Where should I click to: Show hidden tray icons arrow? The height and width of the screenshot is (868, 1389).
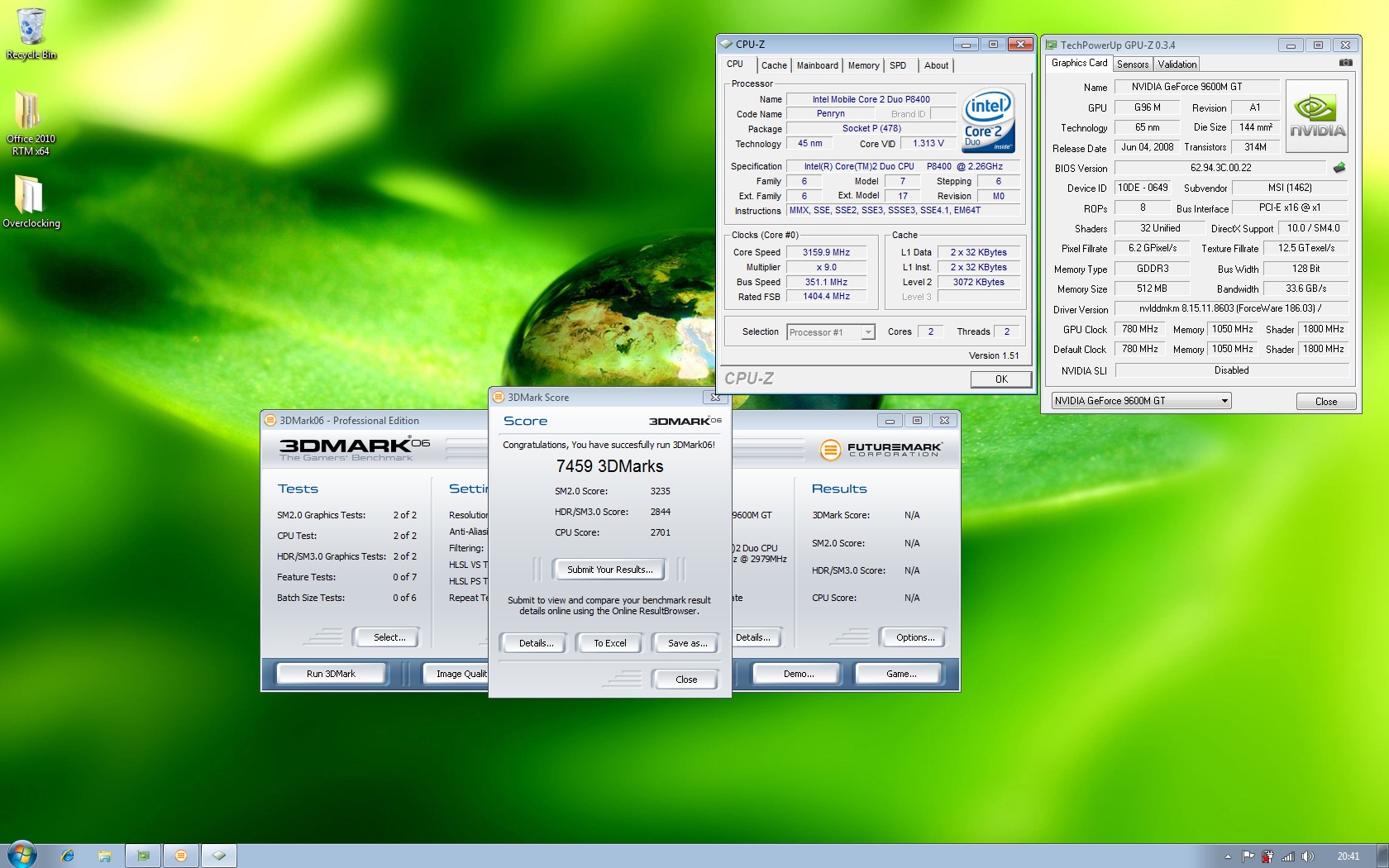(1228, 856)
